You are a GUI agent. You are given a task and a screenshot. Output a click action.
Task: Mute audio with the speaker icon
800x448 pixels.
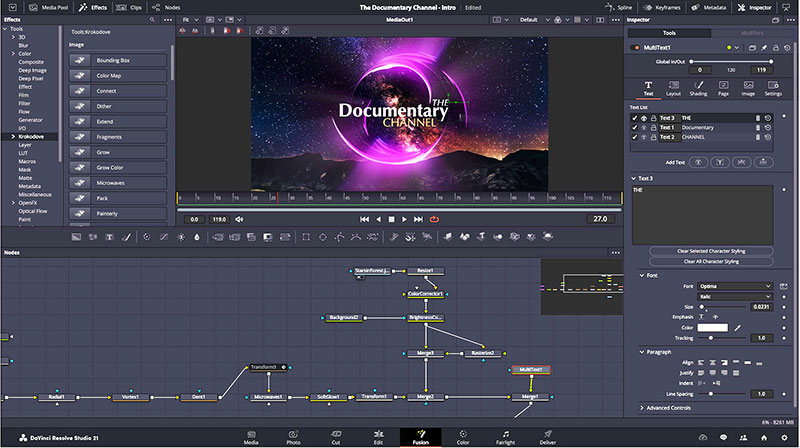point(239,219)
